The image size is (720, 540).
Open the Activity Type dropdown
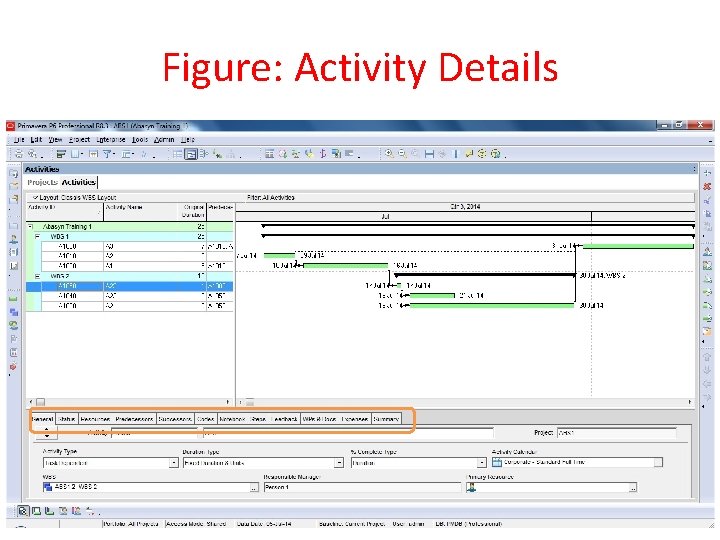[174, 463]
